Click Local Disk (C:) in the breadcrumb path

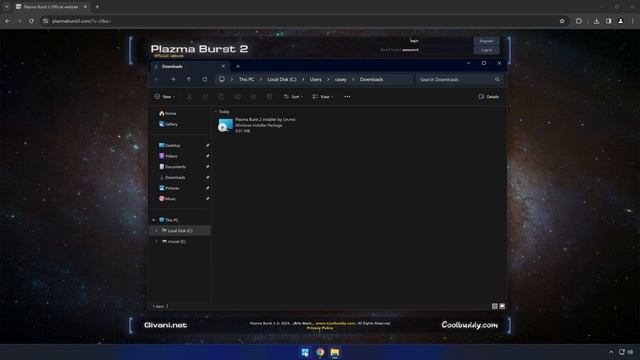(x=282, y=79)
